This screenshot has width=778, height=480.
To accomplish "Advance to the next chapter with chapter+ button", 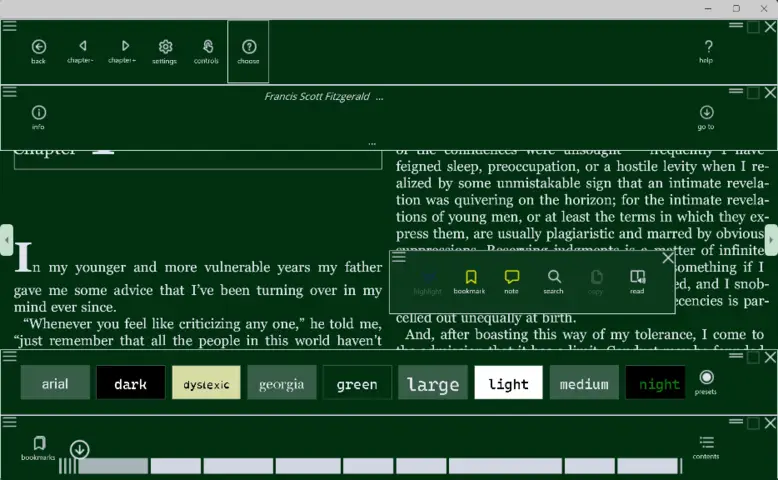I will [122, 52].
